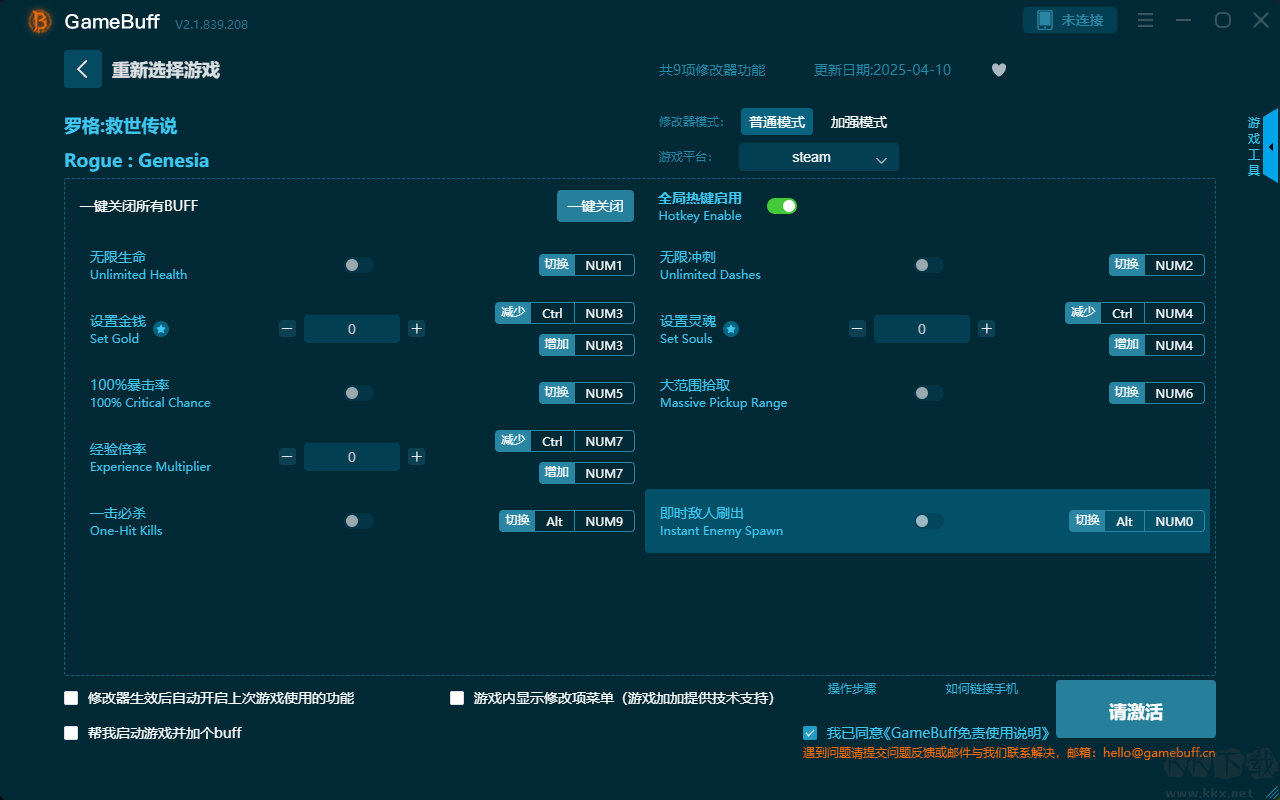Click the NUM7 增加 hotkey for Experience
The image size is (1280, 800).
(587, 473)
